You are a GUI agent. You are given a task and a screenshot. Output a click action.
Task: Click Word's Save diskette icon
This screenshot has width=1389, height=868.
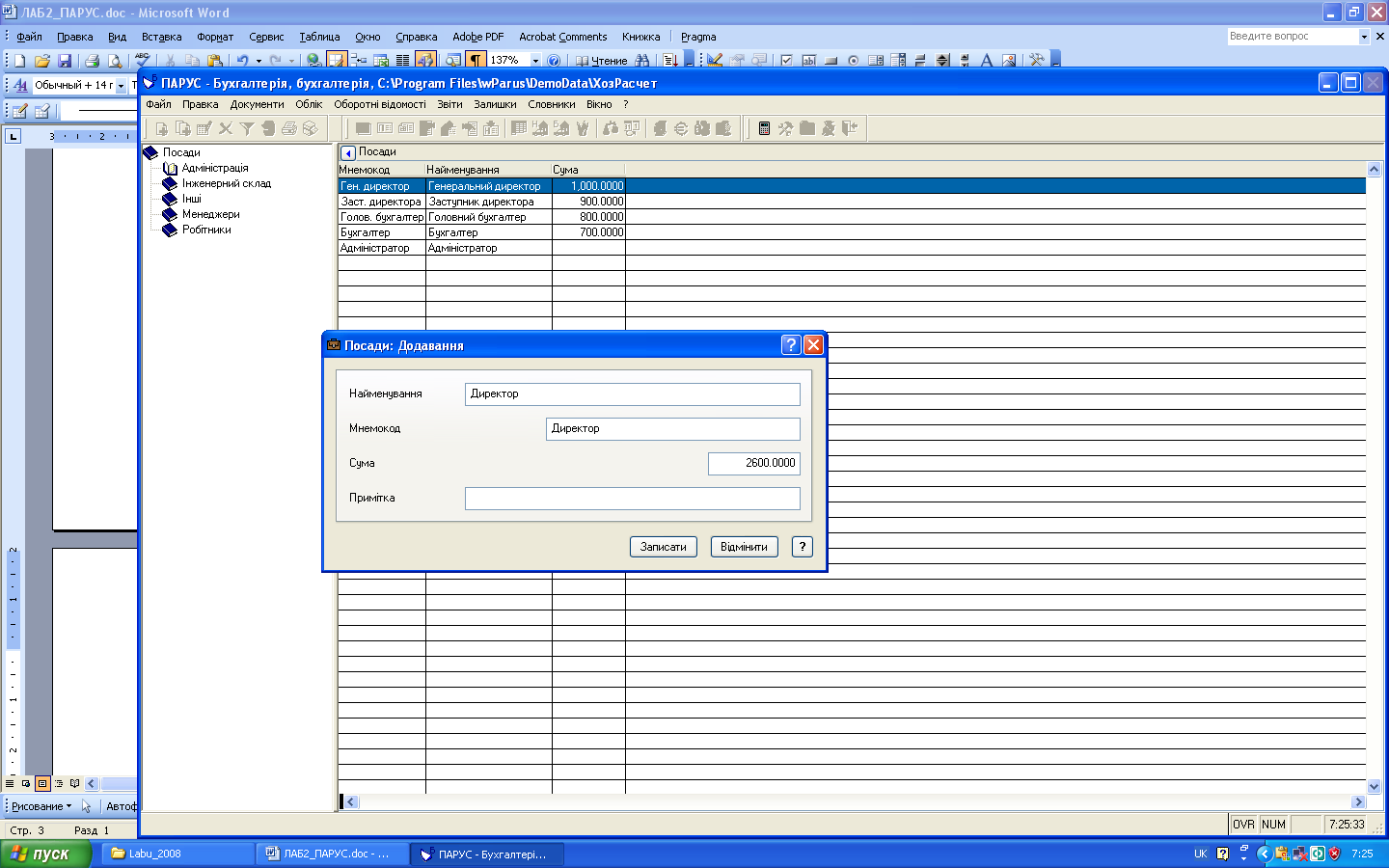[x=65, y=60]
